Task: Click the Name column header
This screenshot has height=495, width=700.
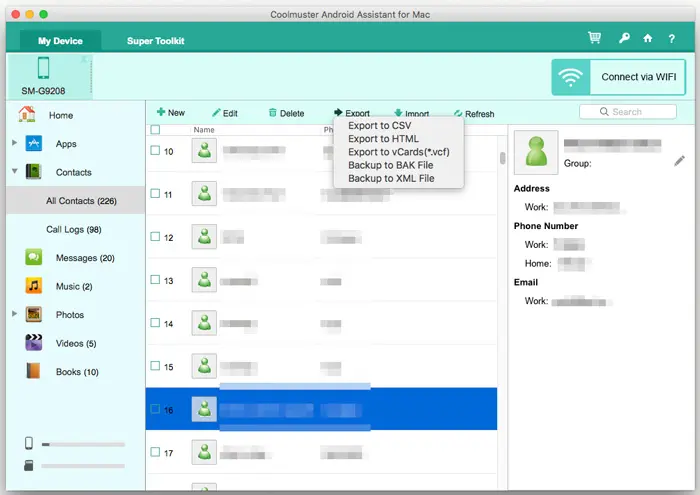Action: point(204,130)
